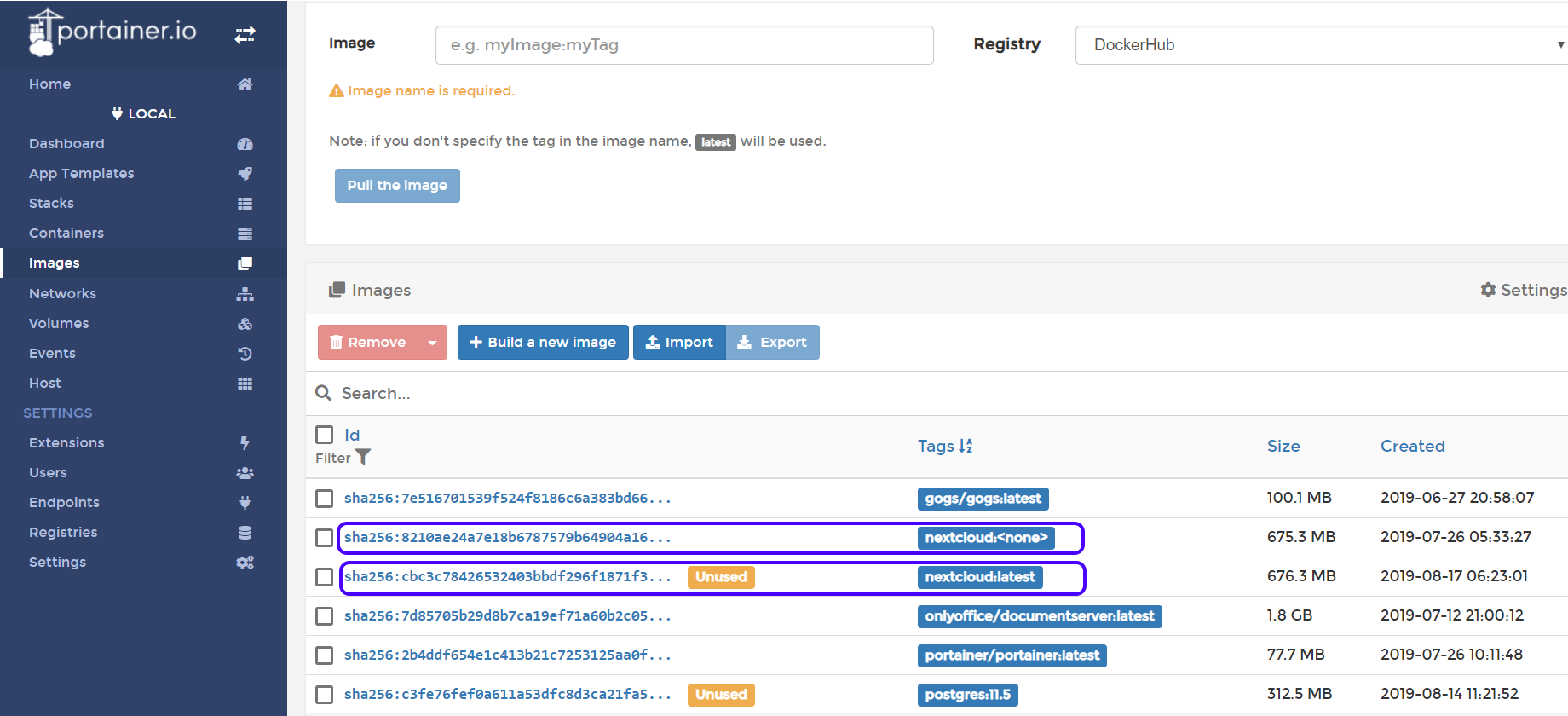Click the portainer/portainer:latest tag badge
The width and height of the screenshot is (1568, 716).
1012,655
